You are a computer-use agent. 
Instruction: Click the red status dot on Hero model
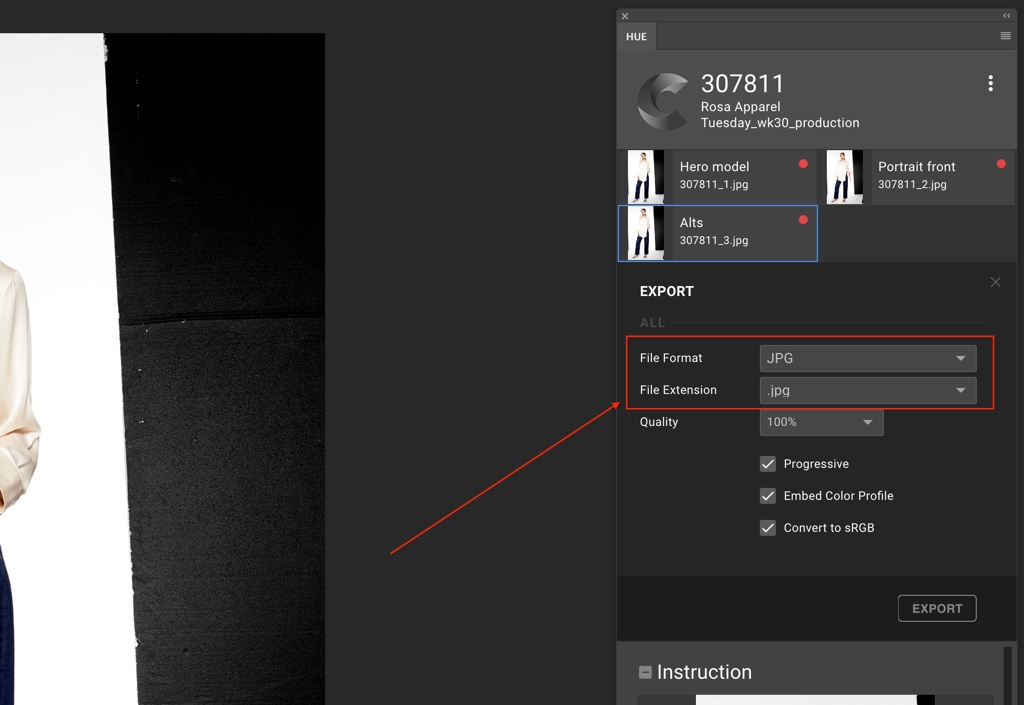pos(803,164)
